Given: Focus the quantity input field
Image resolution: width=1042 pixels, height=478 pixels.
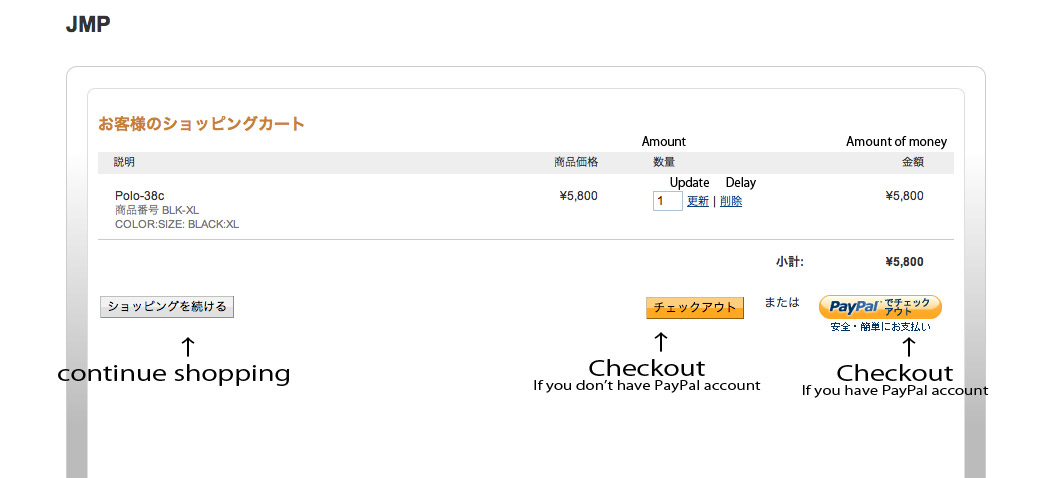Looking at the screenshot, I should [x=668, y=201].
